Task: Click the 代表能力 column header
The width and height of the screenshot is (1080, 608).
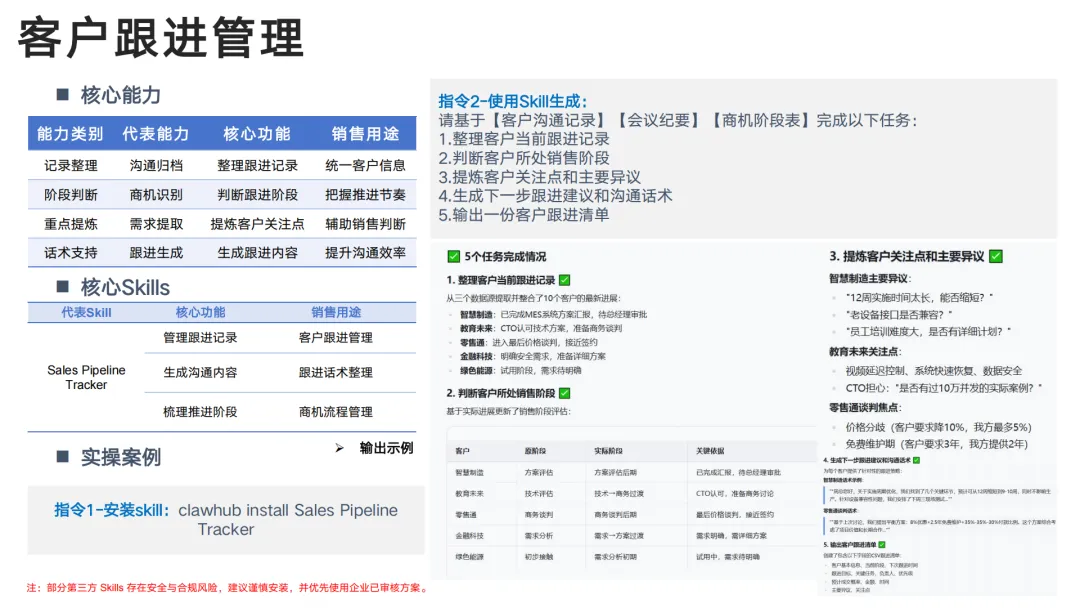Action: (x=156, y=134)
